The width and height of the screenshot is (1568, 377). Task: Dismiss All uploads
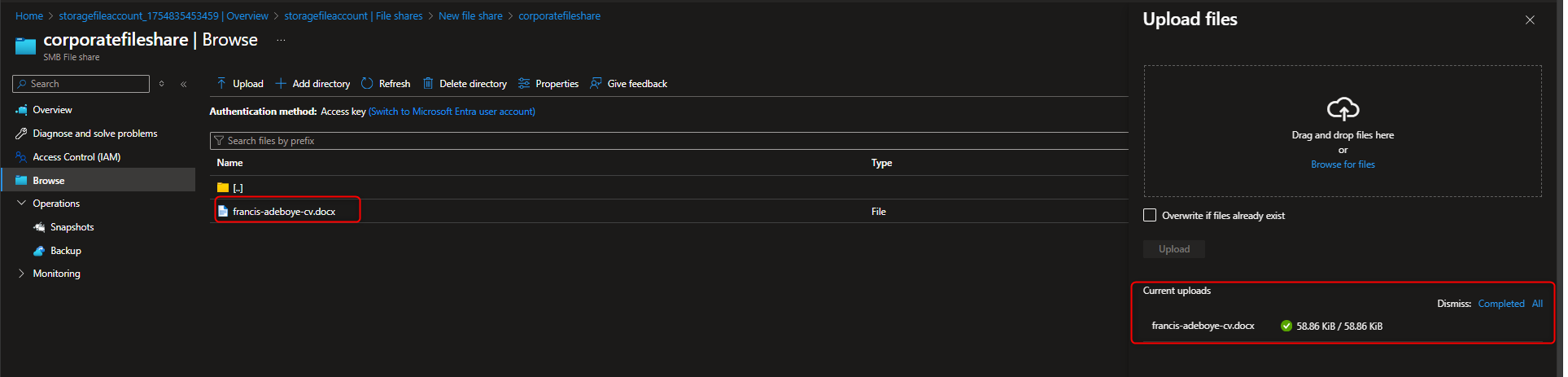pos(1537,304)
